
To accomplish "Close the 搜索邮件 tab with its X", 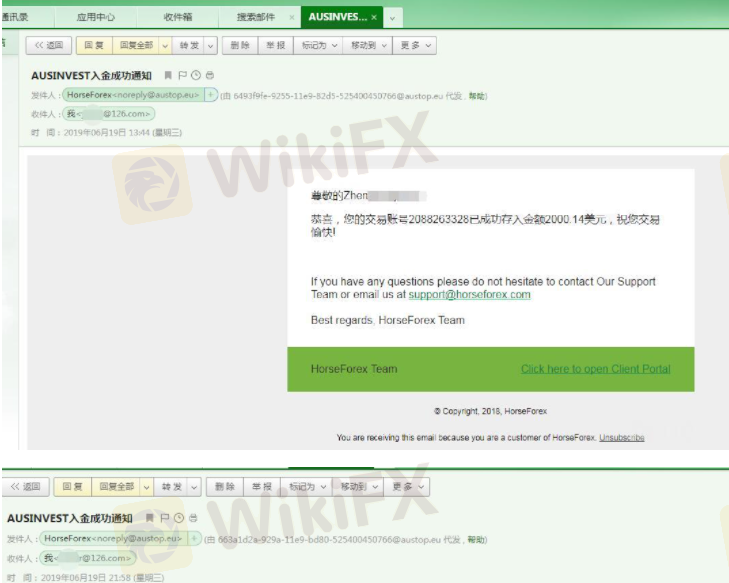I will (x=291, y=17).
